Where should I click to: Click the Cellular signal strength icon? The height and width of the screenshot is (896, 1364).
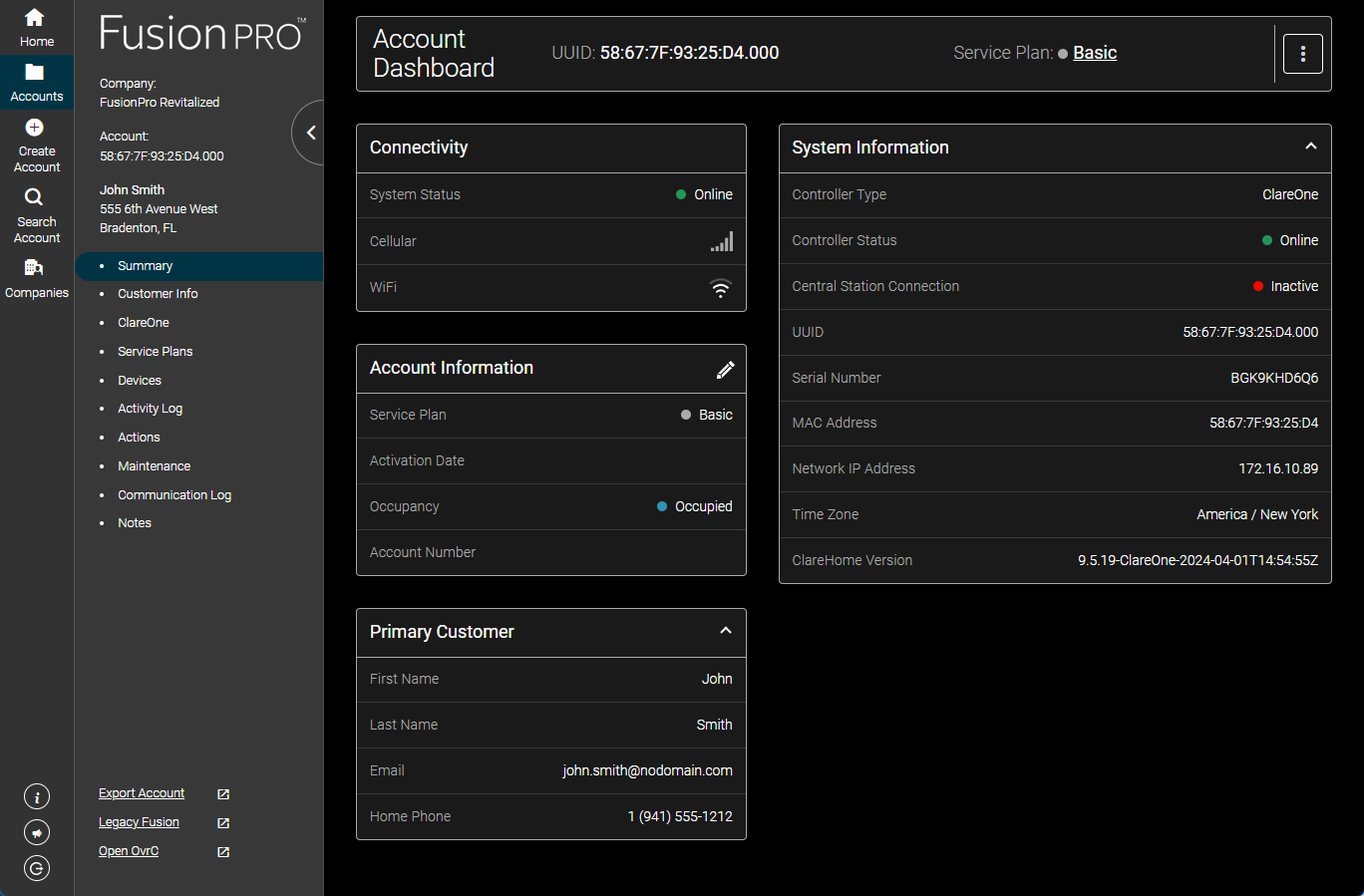click(x=721, y=240)
